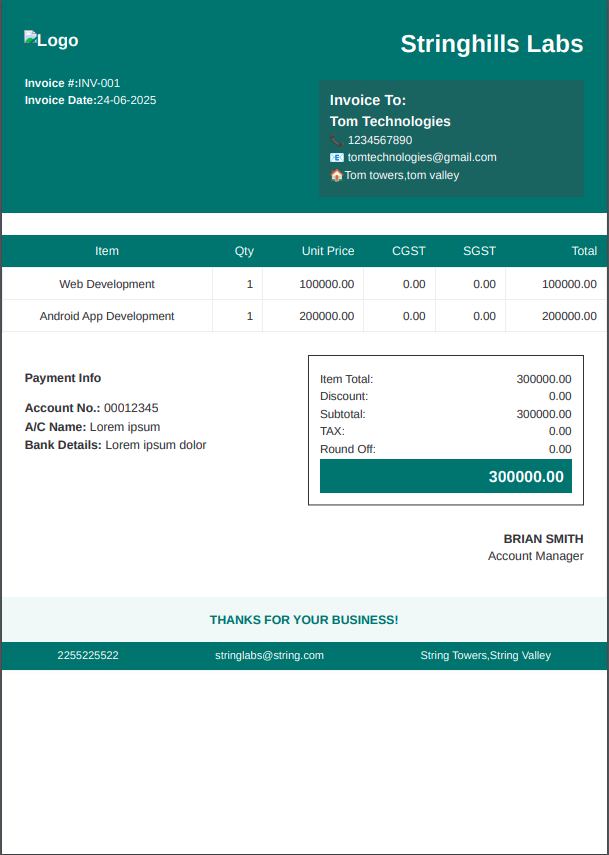Viewport: 609px width, 855px height.
Task: Select the Web Development row item
Action: [107, 284]
